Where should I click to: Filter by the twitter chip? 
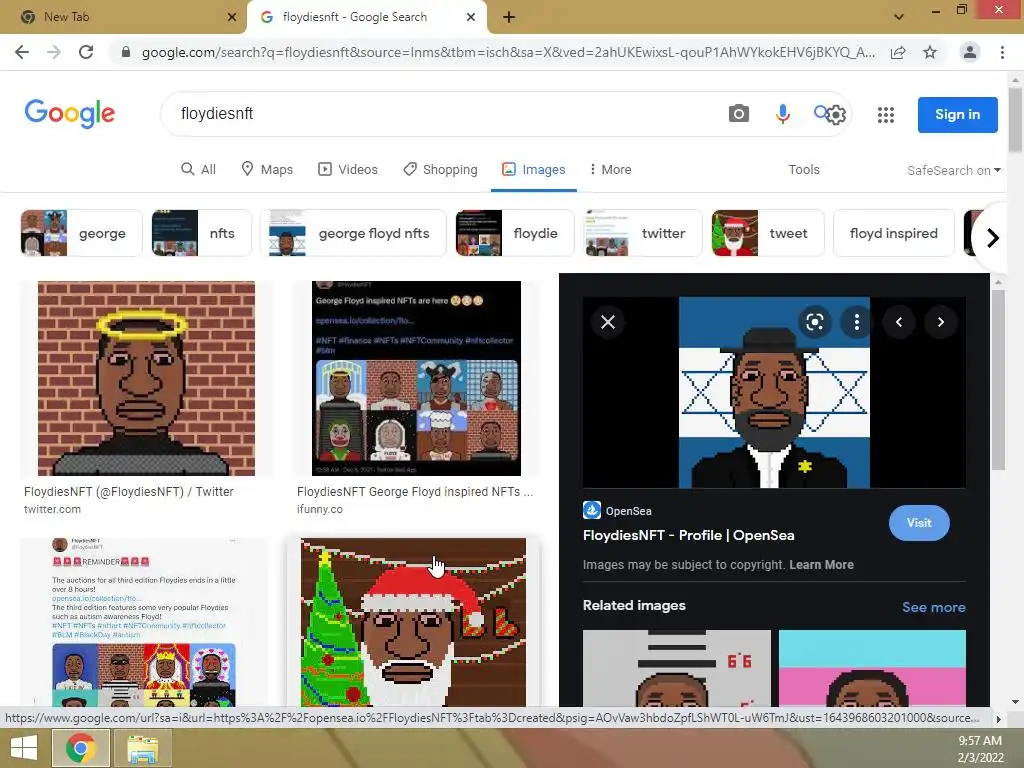click(643, 233)
